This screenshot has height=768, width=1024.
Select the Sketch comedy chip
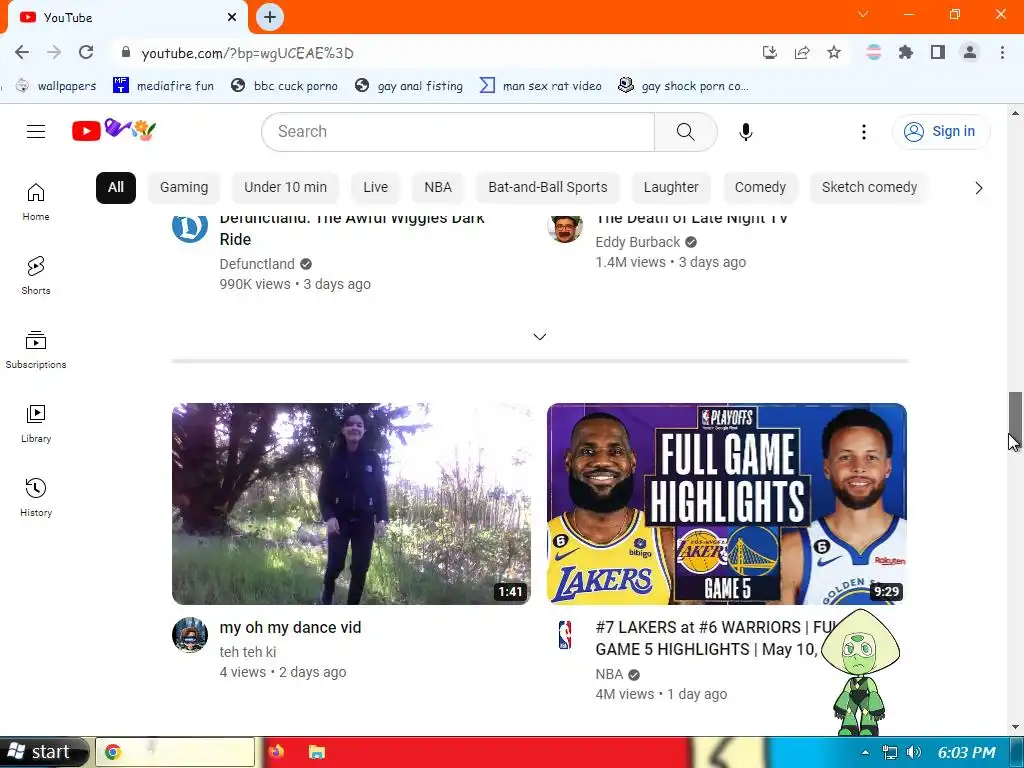pyautogui.click(x=869, y=187)
